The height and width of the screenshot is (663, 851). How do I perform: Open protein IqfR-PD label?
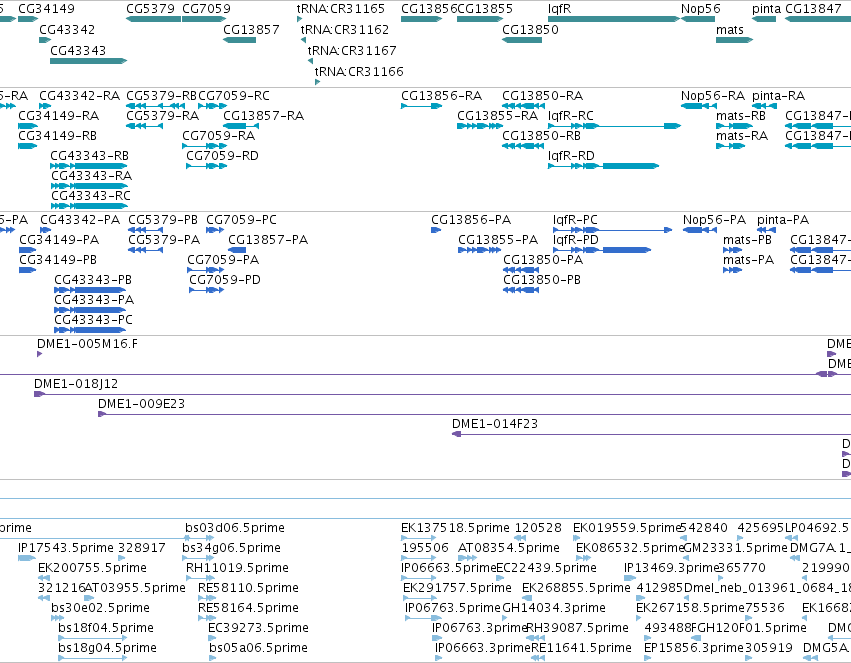tap(576, 240)
